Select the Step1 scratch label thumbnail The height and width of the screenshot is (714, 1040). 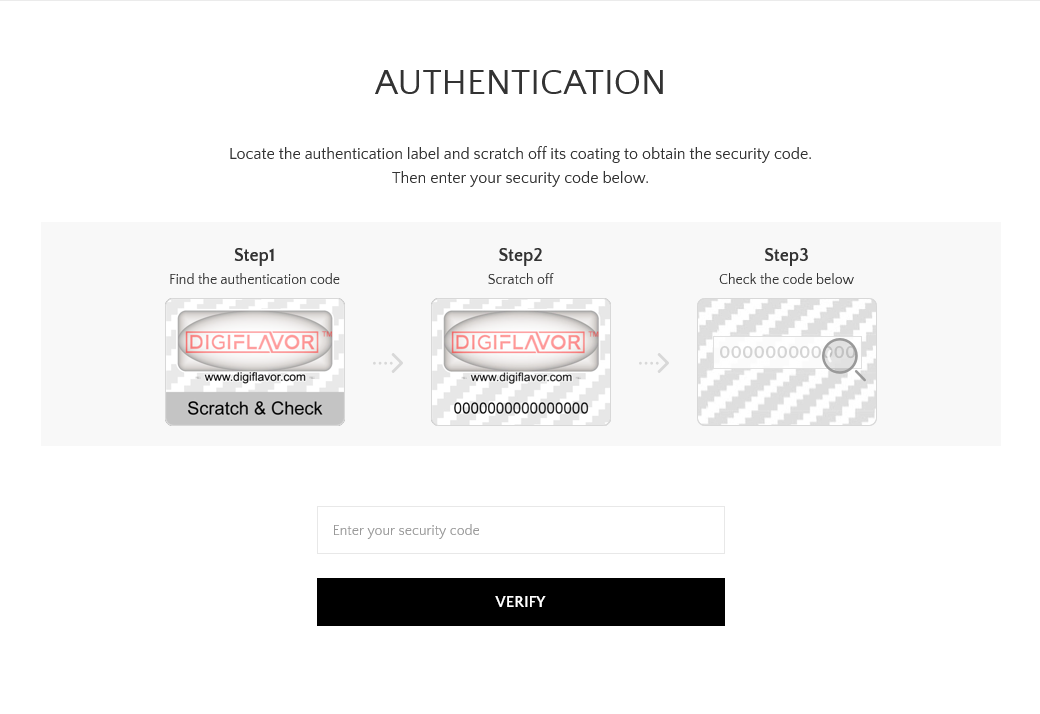point(254,362)
